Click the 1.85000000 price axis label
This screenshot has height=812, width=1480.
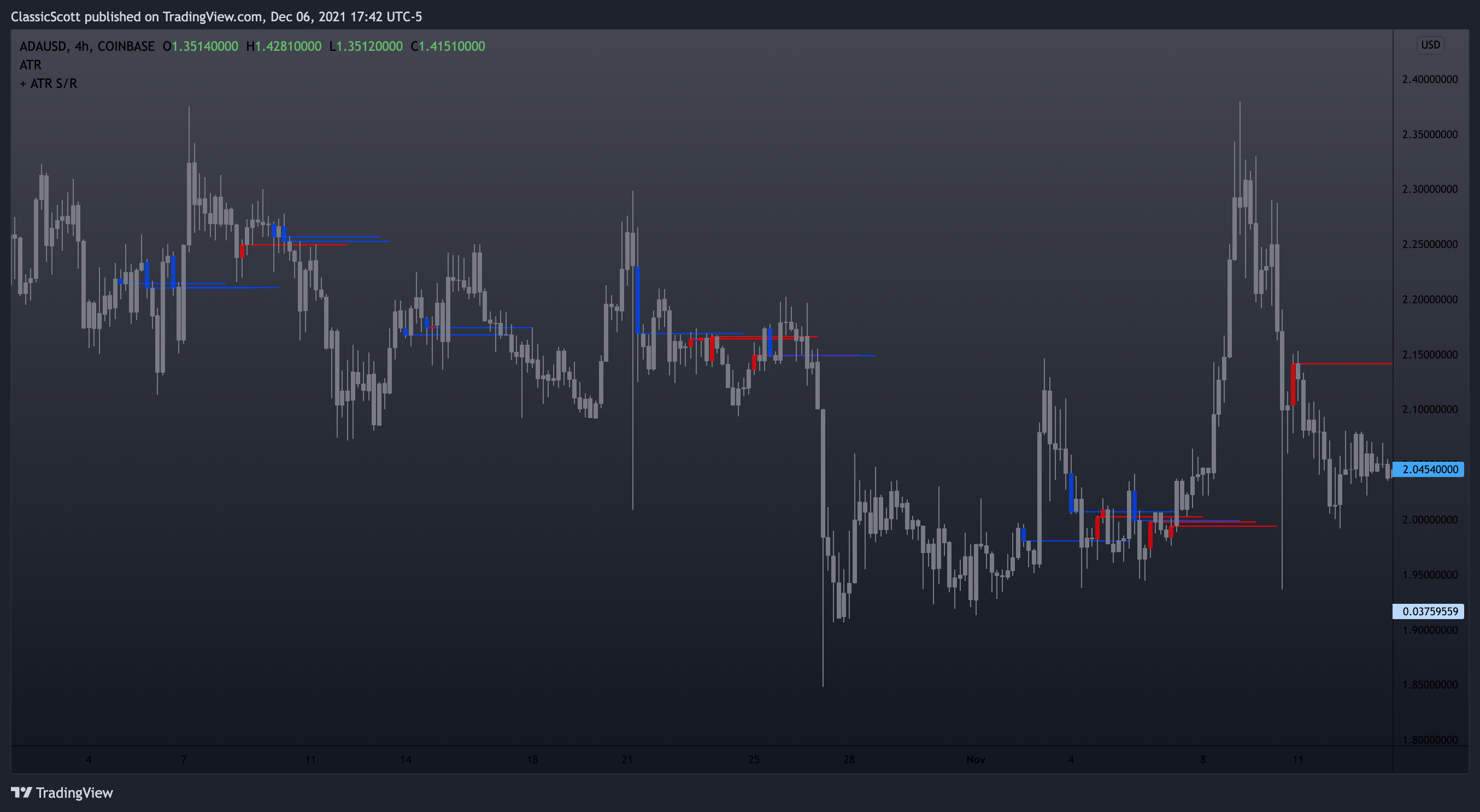tap(1429, 685)
